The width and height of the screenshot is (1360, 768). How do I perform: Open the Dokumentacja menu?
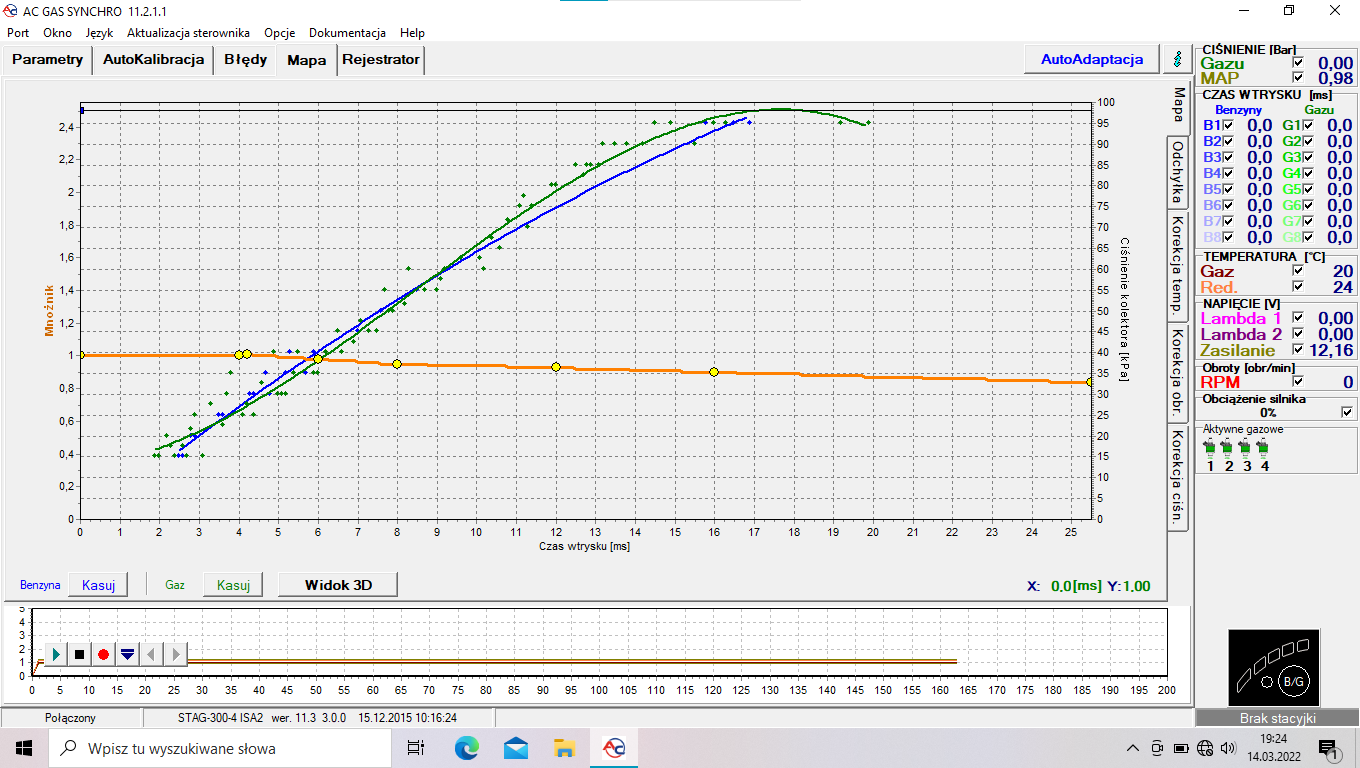(x=347, y=32)
